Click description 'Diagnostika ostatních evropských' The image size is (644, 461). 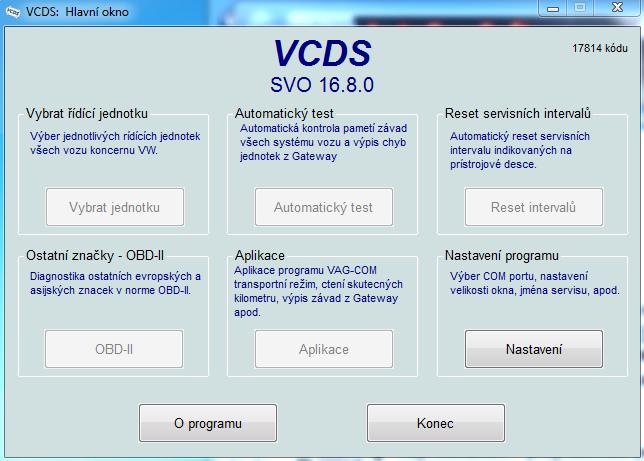115,276
